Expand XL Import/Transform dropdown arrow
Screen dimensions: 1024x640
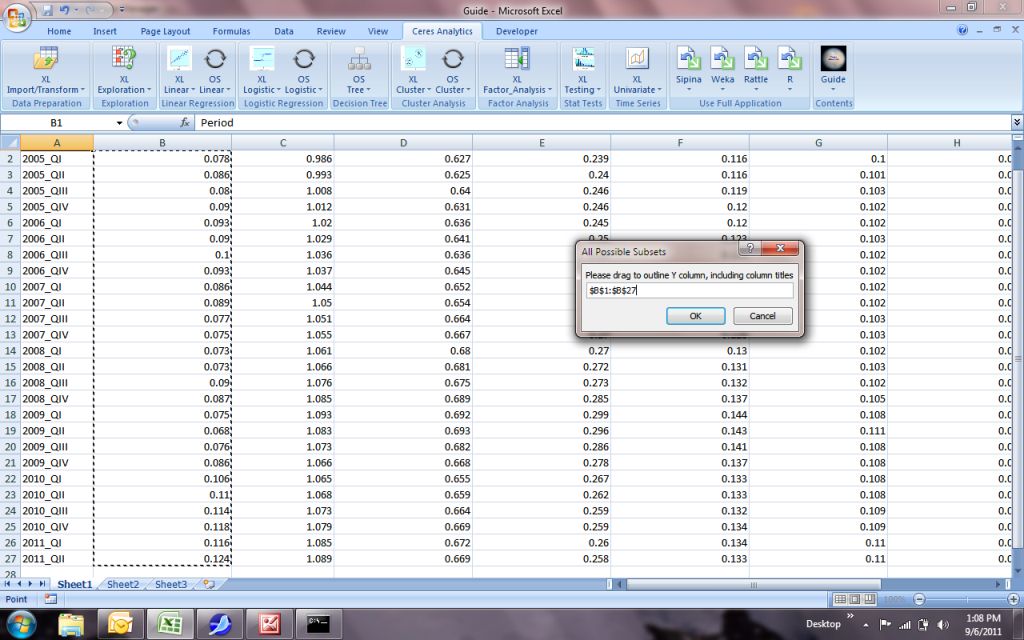click(x=83, y=90)
